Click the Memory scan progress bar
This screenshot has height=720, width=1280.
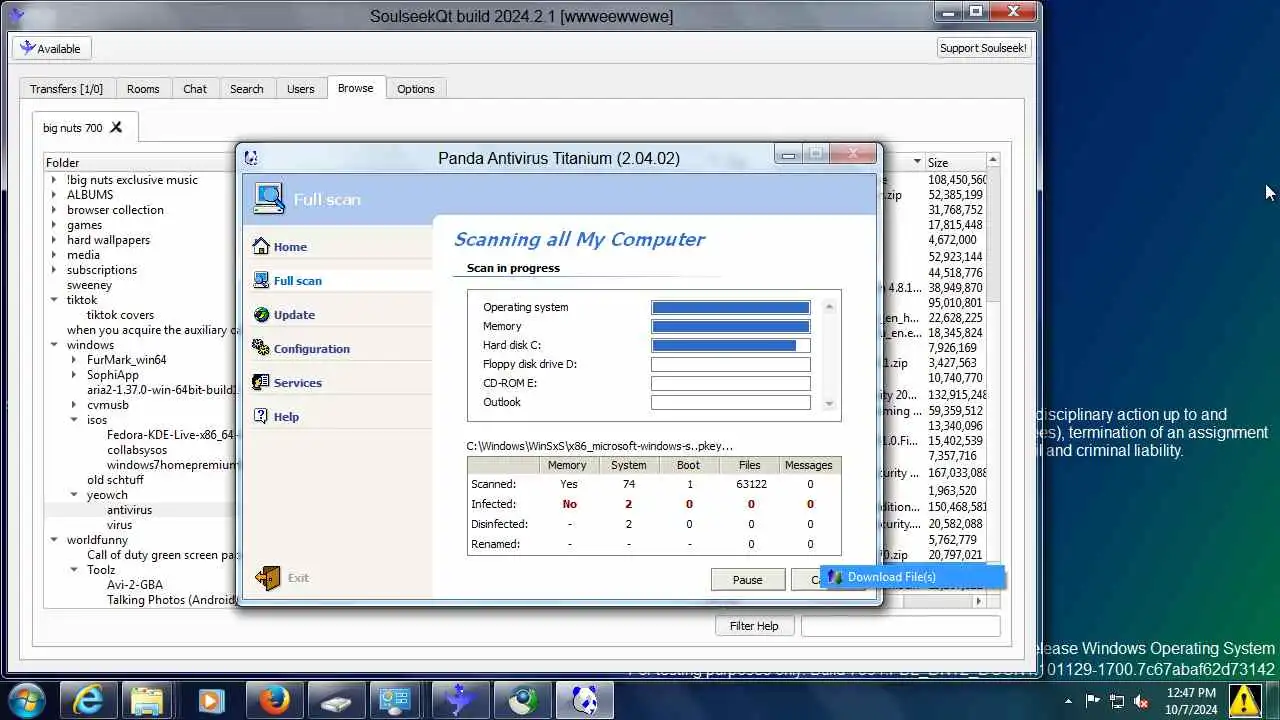[731, 327]
